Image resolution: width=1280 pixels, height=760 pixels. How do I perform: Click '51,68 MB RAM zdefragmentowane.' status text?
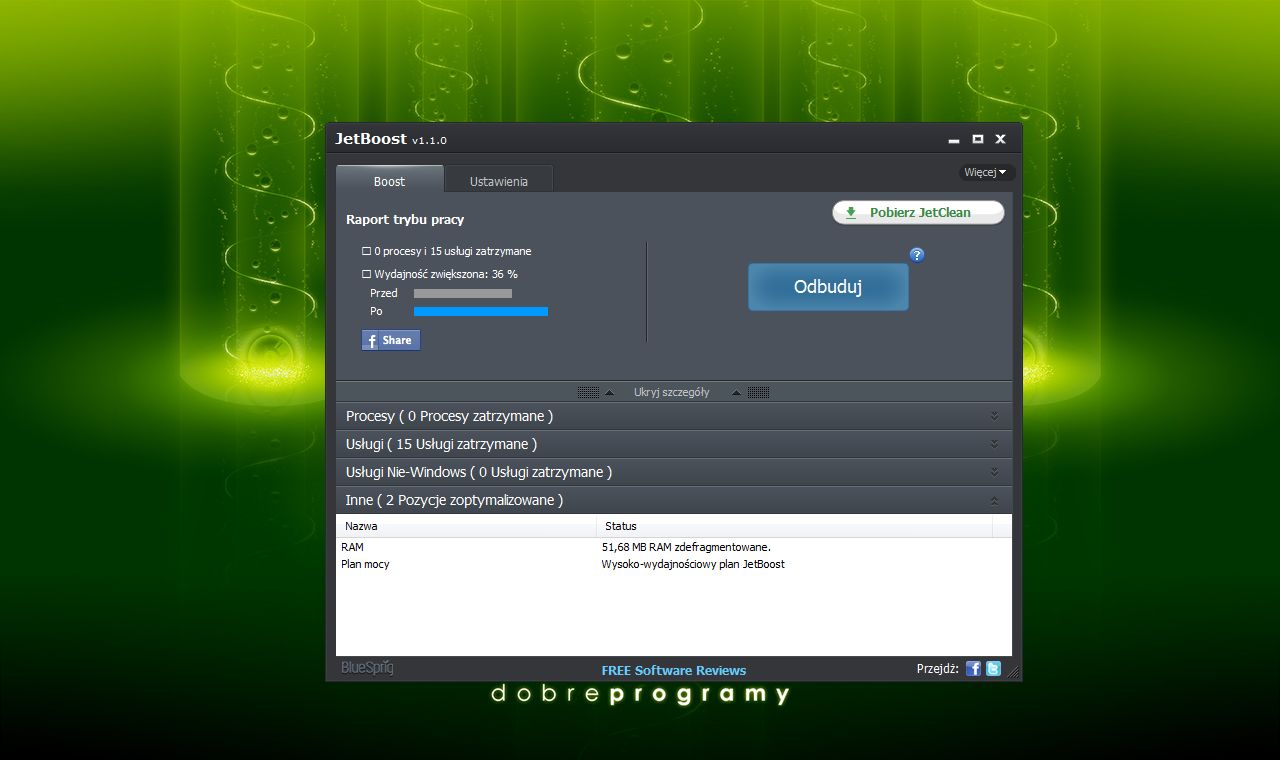(x=686, y=547)
